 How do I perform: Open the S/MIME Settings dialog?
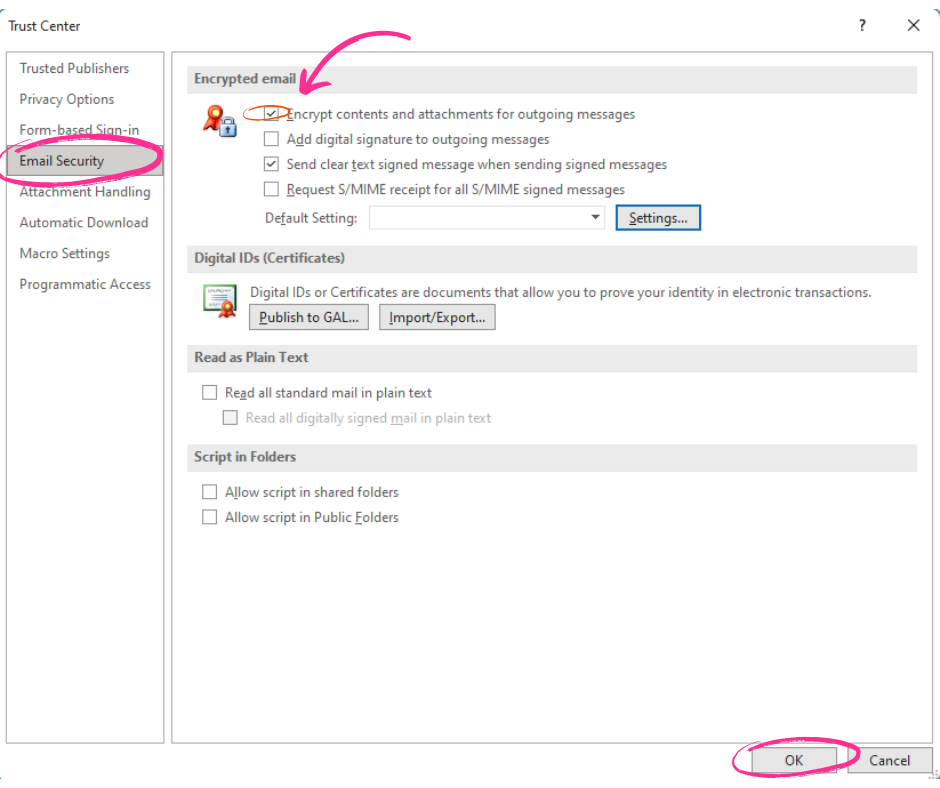(657, 217)
